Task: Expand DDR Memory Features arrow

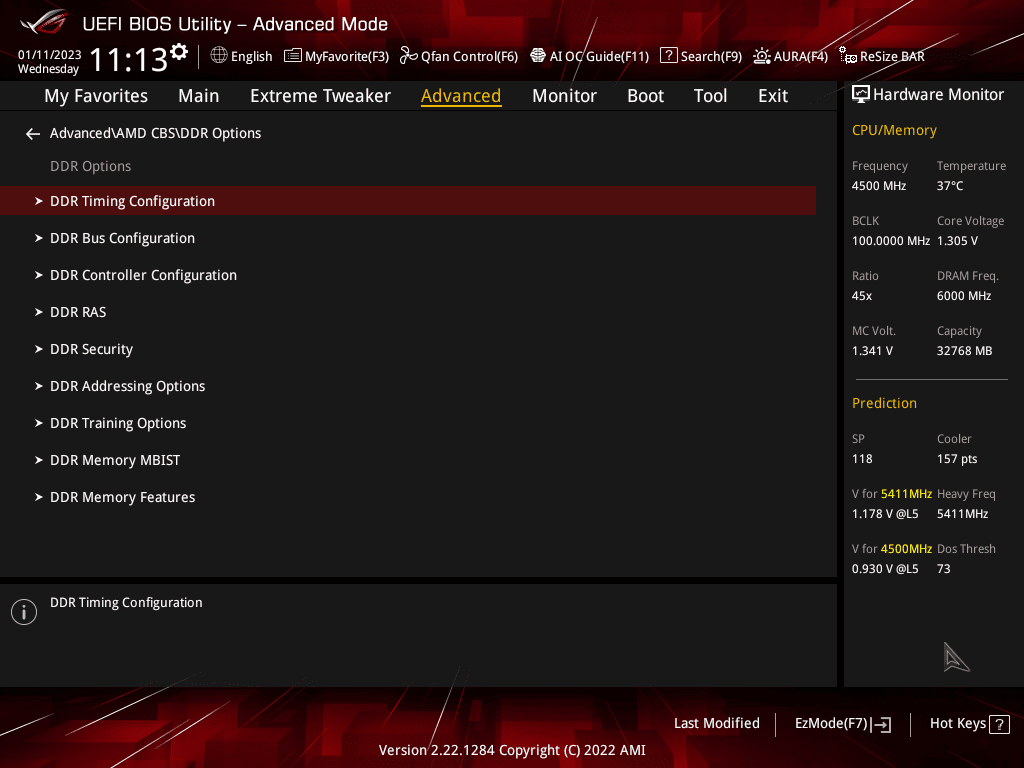Action: pyautogui.click(x=39, y=497)
